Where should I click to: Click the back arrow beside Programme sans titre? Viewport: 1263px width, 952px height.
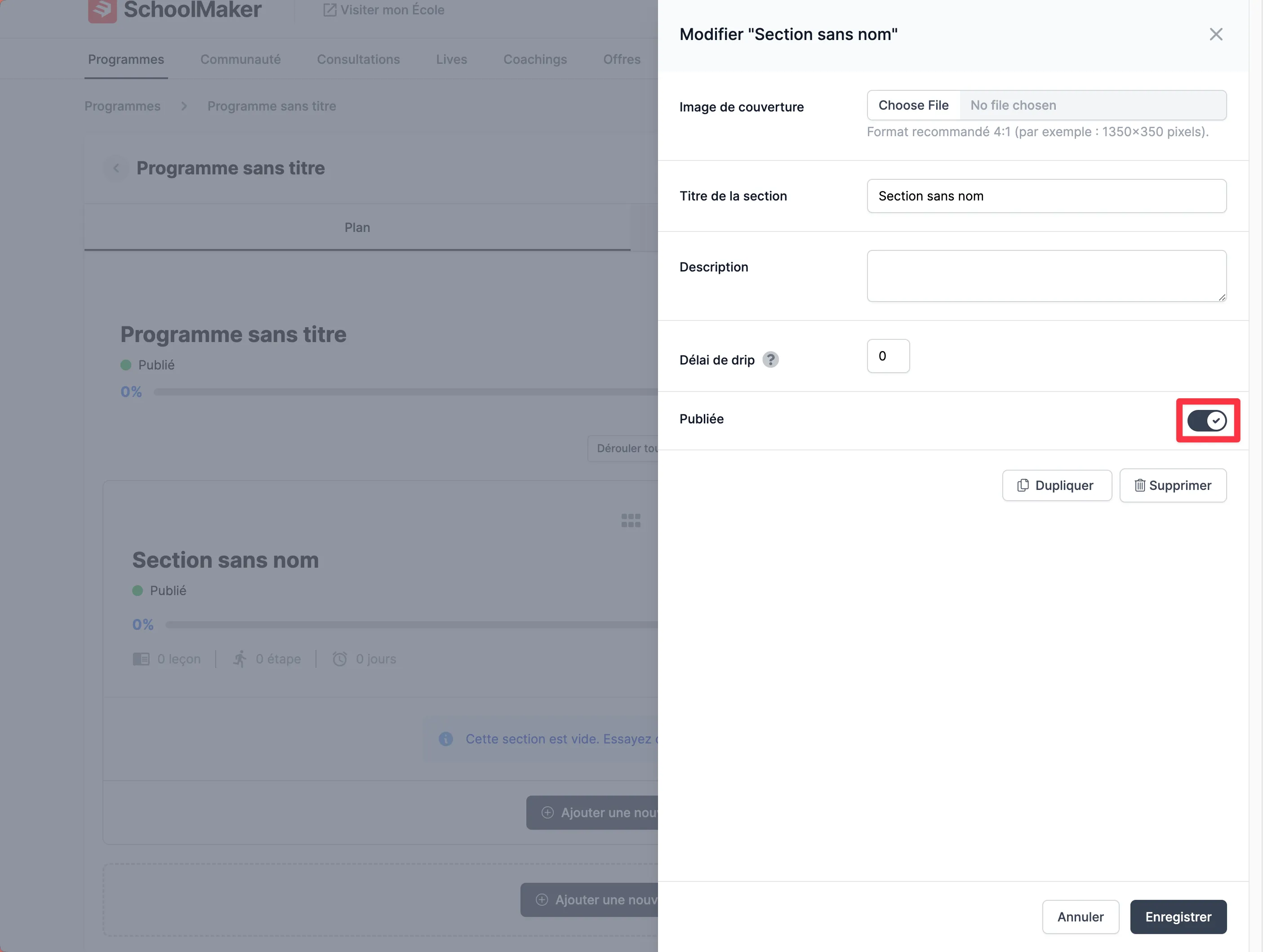(116, 168)
